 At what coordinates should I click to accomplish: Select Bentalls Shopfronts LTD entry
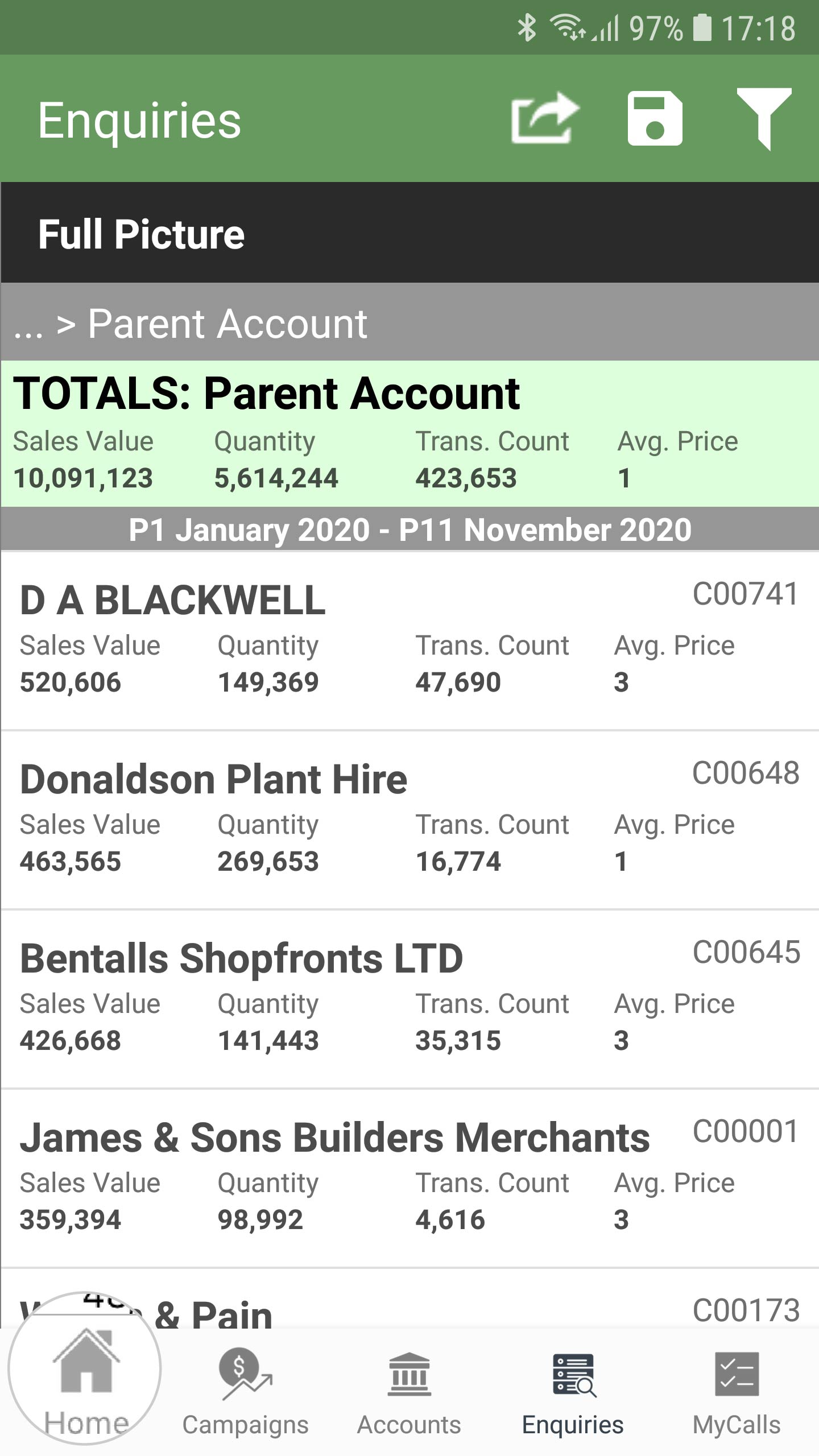(409, 999)
